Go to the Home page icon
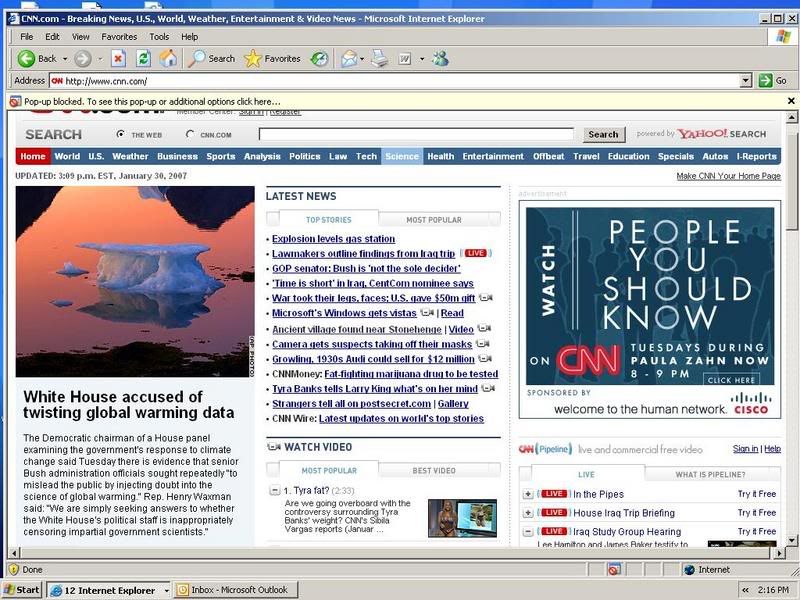The width and height of the screenshot is (800, 600). [x=168, y=59]
